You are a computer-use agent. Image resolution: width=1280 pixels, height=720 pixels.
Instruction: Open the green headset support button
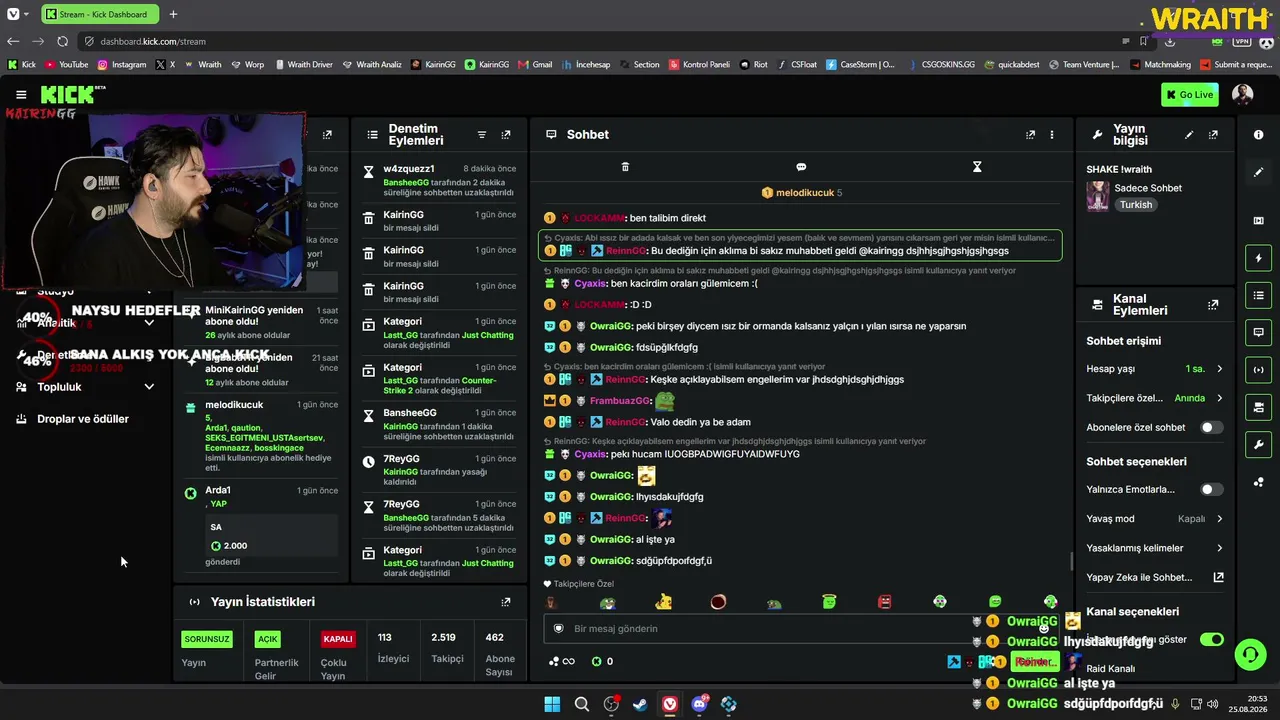(x=1250, y=654)
